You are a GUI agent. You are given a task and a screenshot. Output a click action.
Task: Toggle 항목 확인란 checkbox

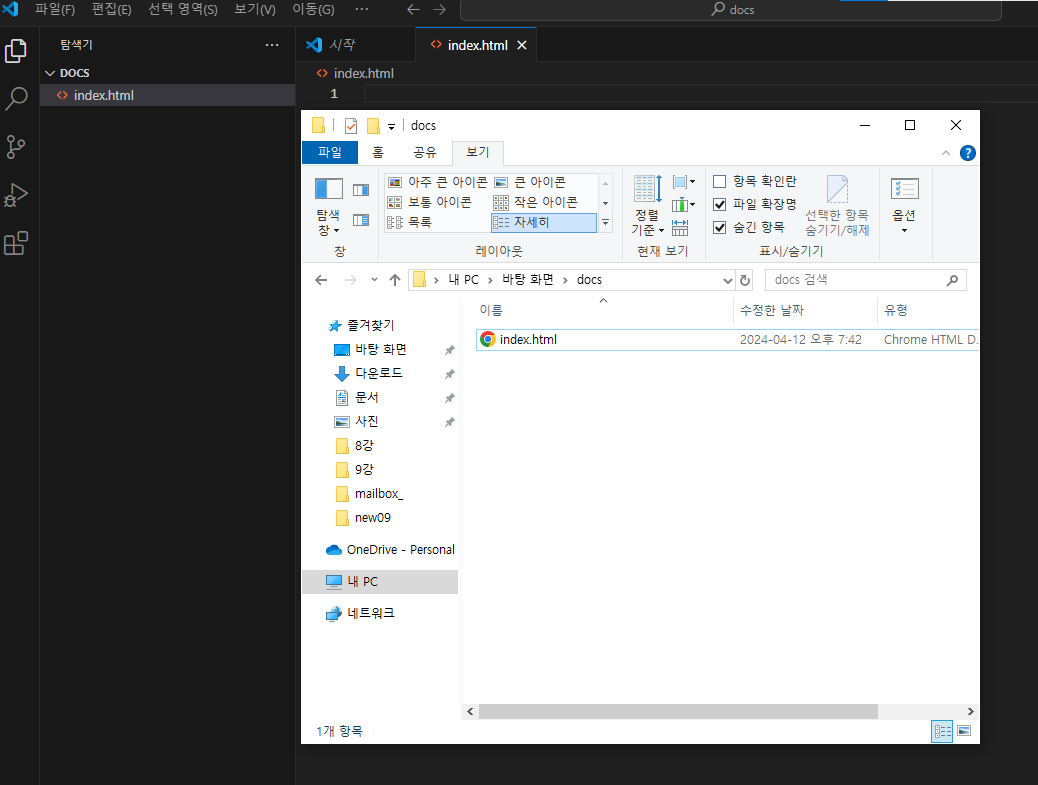point(720,181)
